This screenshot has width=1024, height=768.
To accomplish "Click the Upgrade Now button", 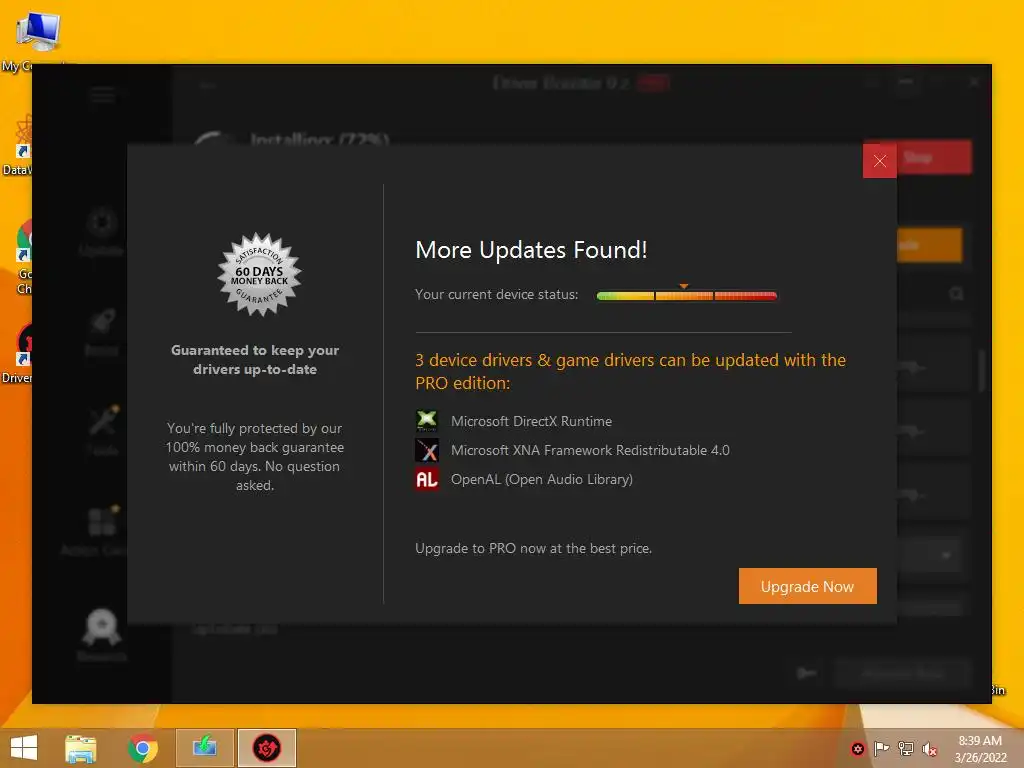I will [807, 586].
